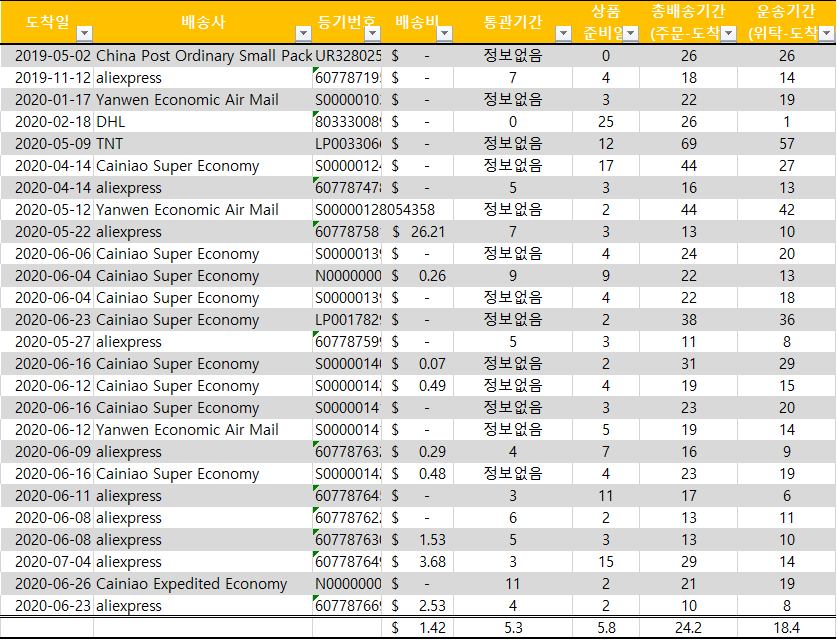Select customs period value 11
Screen dimensions: 837x640
(x=513, y=584)
